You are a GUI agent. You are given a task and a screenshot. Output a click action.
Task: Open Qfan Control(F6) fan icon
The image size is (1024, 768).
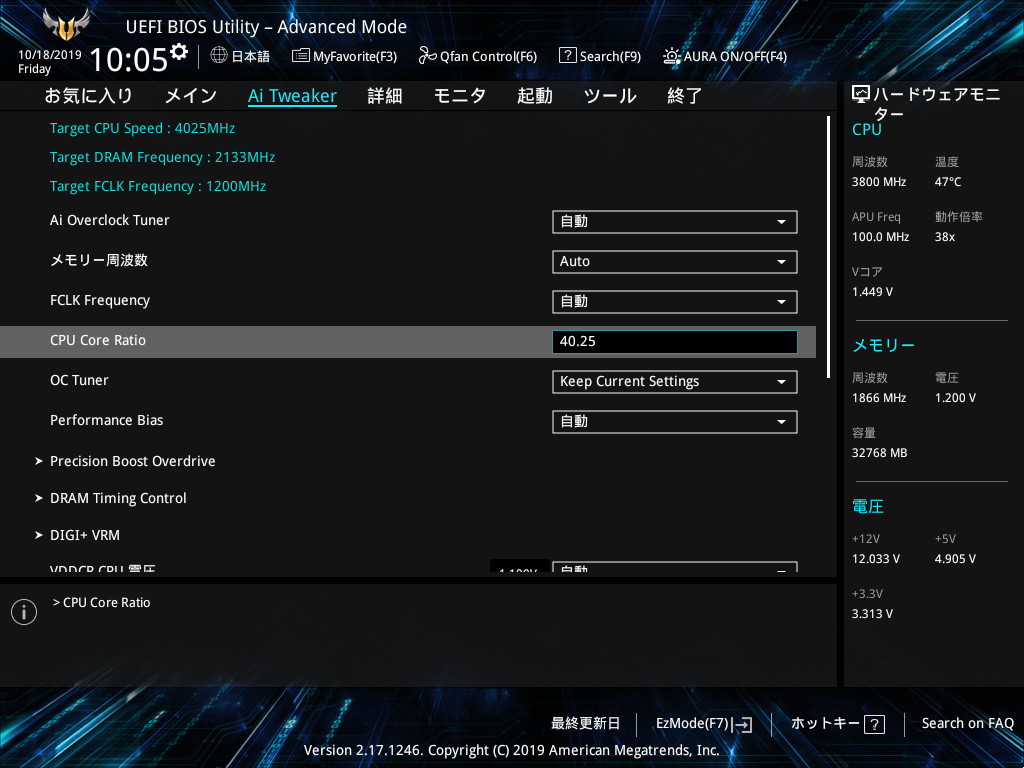[427, 56]
